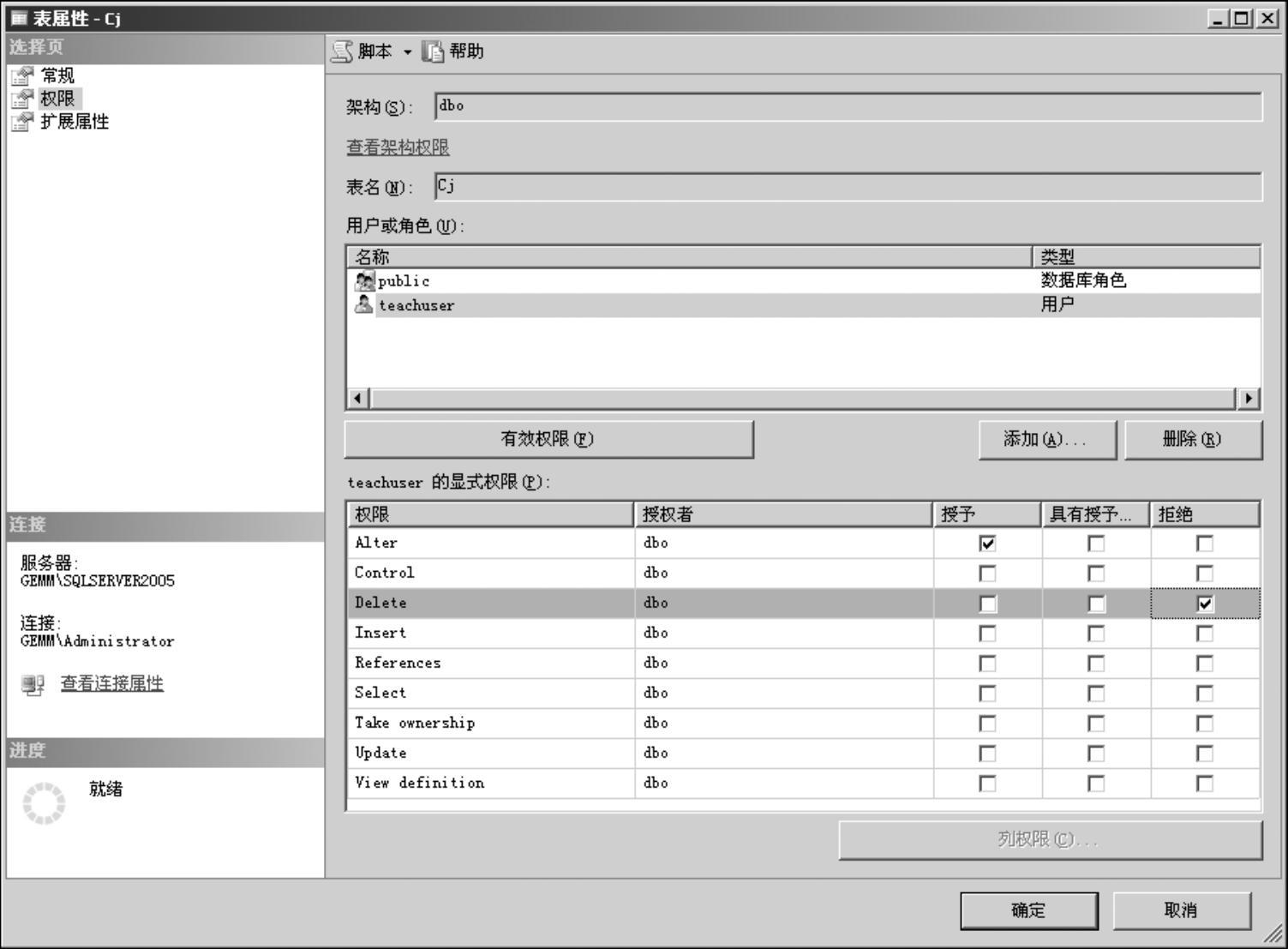Click the left scroll arrow of users list
Viewport: 1288px width, 949px height.
(359, 399)
